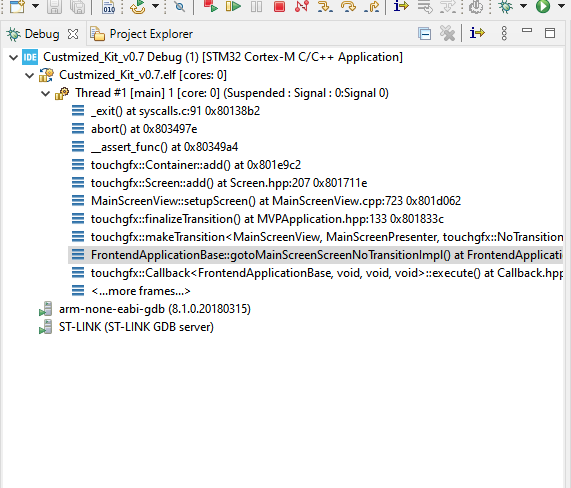Click the elf icon beside Custmized_Kit_v0.7.elf

point(46,75)
